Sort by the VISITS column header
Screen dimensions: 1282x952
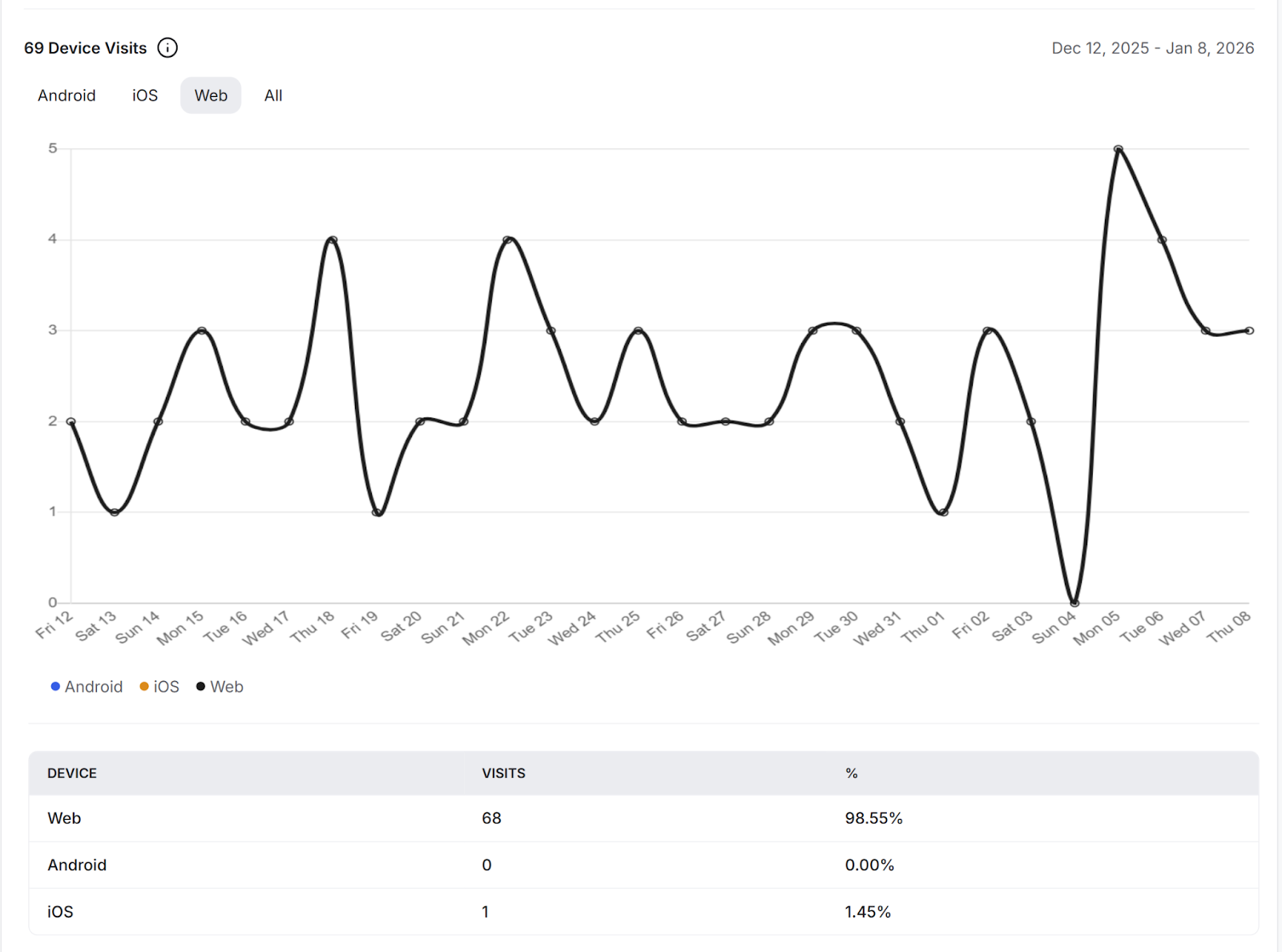point(503,773)
